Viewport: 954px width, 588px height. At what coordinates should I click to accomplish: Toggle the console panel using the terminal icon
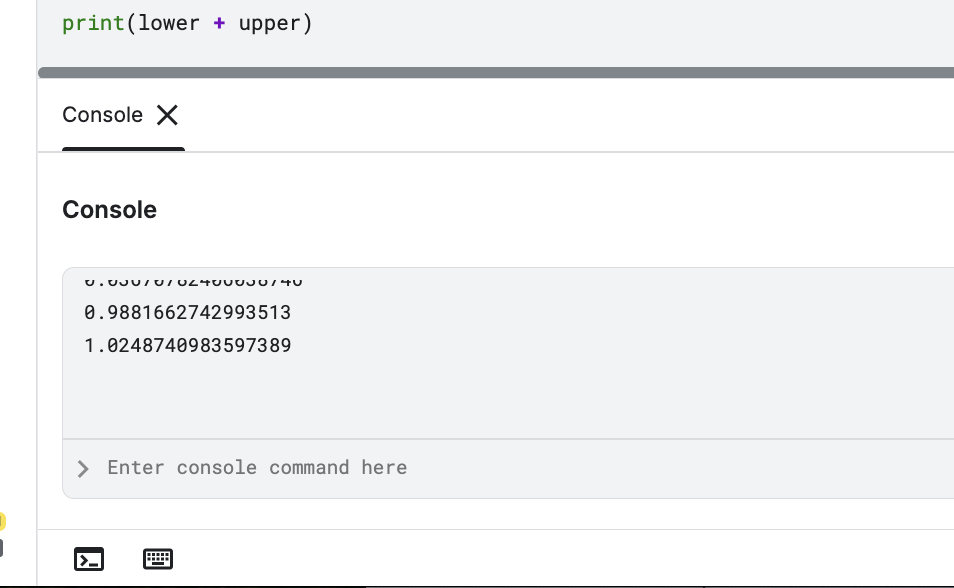coord(89,559)
